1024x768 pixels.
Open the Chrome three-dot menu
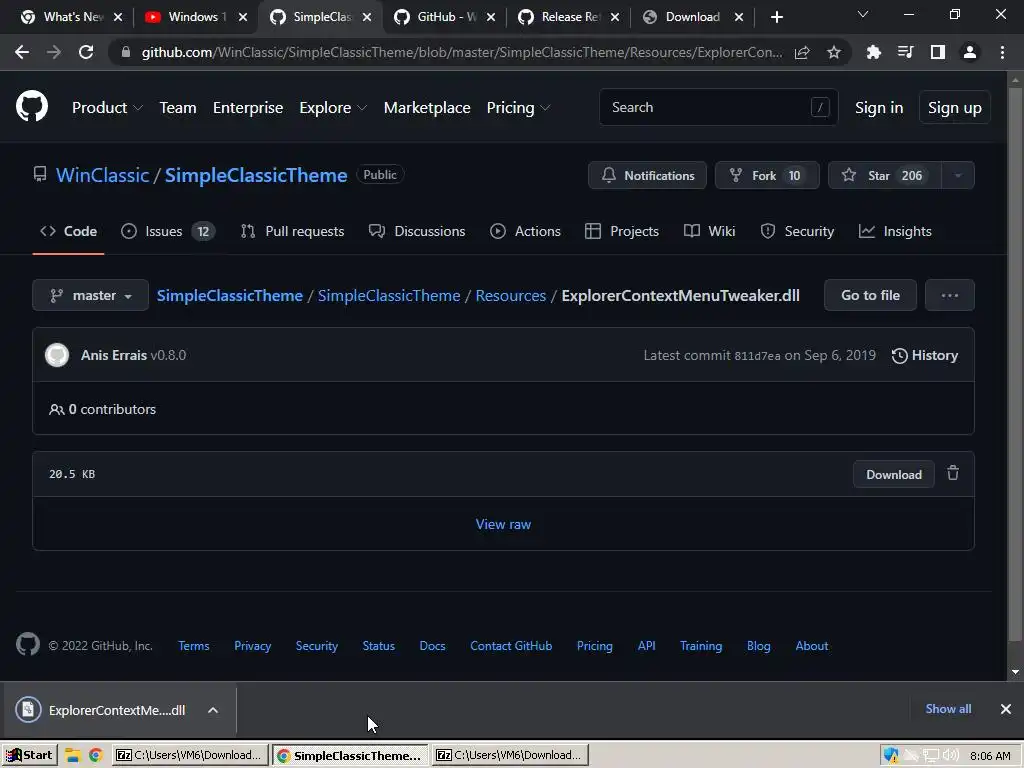(x=1002, y=52)
